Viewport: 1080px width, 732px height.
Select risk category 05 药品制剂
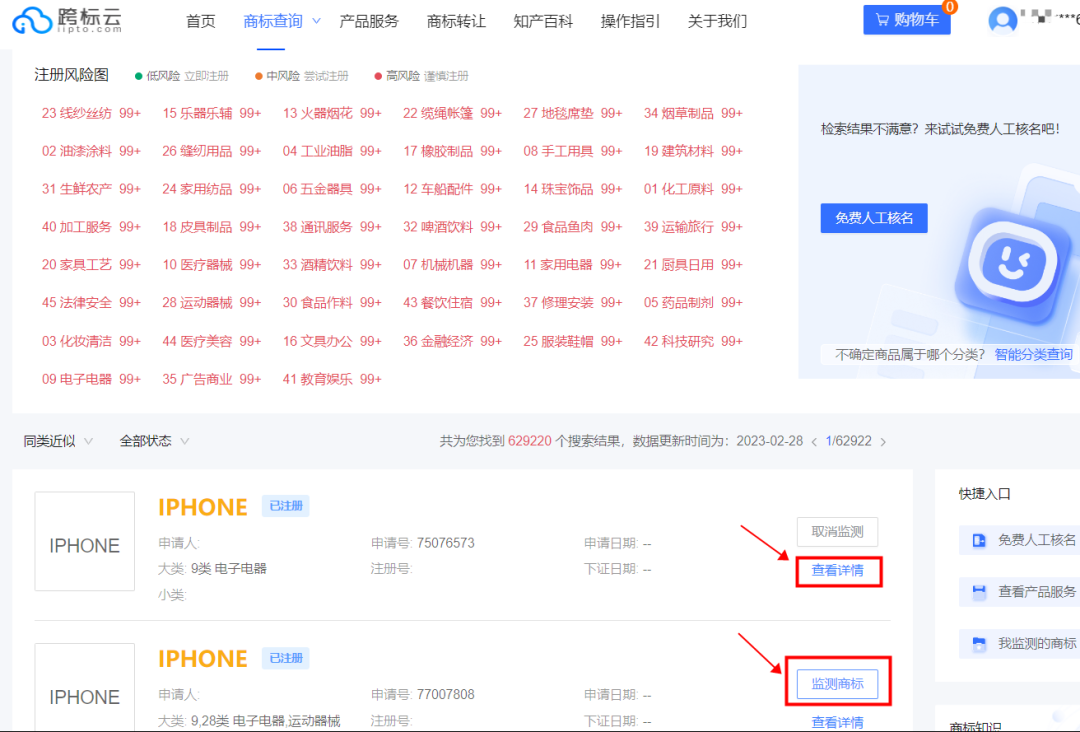[x=693, y=302]
